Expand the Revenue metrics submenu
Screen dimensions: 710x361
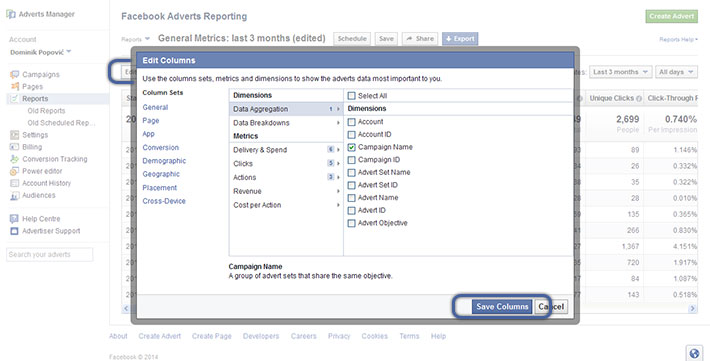[286, 191]
